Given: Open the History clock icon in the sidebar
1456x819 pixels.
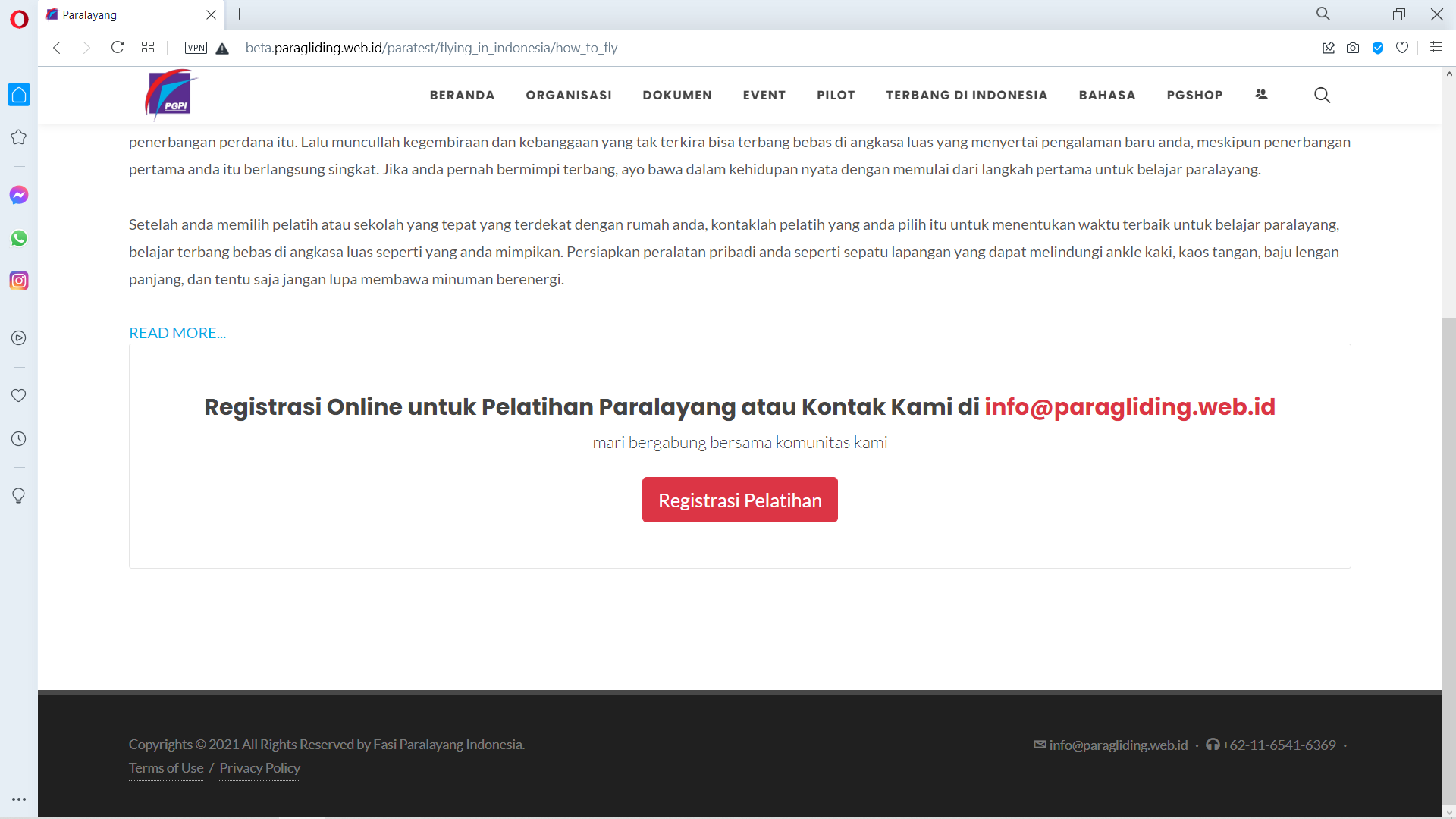Looking at the screenshot, I should 19,438.
